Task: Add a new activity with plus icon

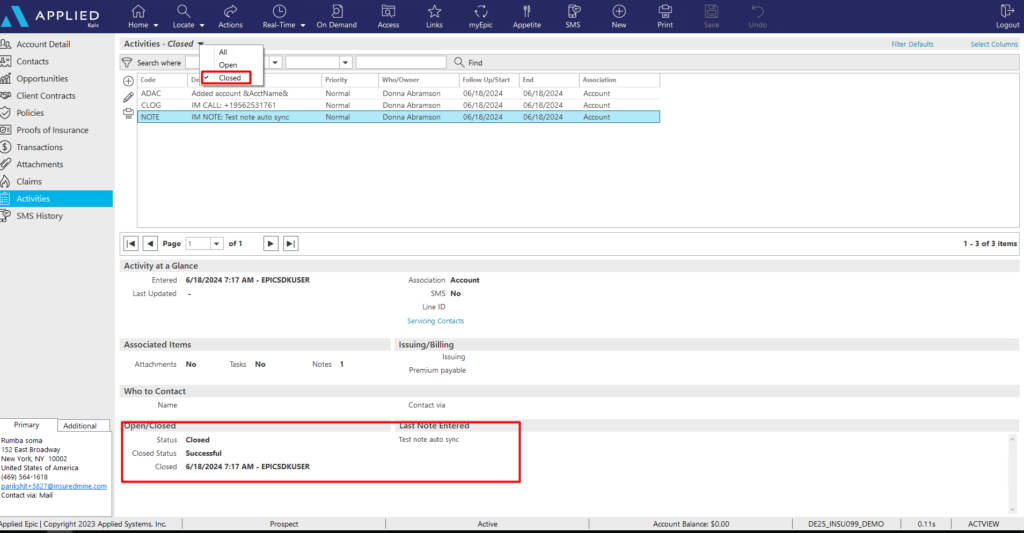Action: point(129,81)
